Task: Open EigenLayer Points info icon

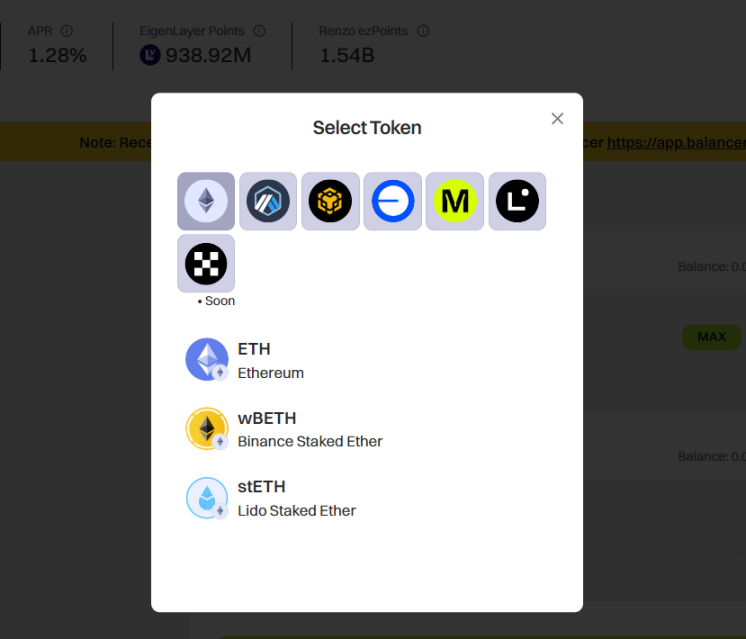Action: pos(259,31)
